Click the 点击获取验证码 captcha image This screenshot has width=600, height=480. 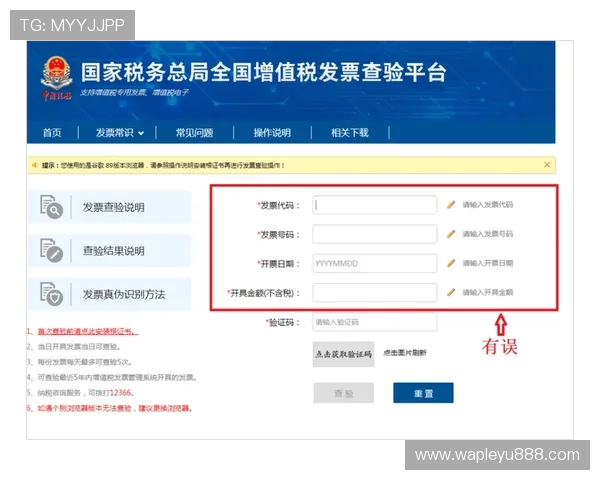pyautogui.click(x=343, y=354)
